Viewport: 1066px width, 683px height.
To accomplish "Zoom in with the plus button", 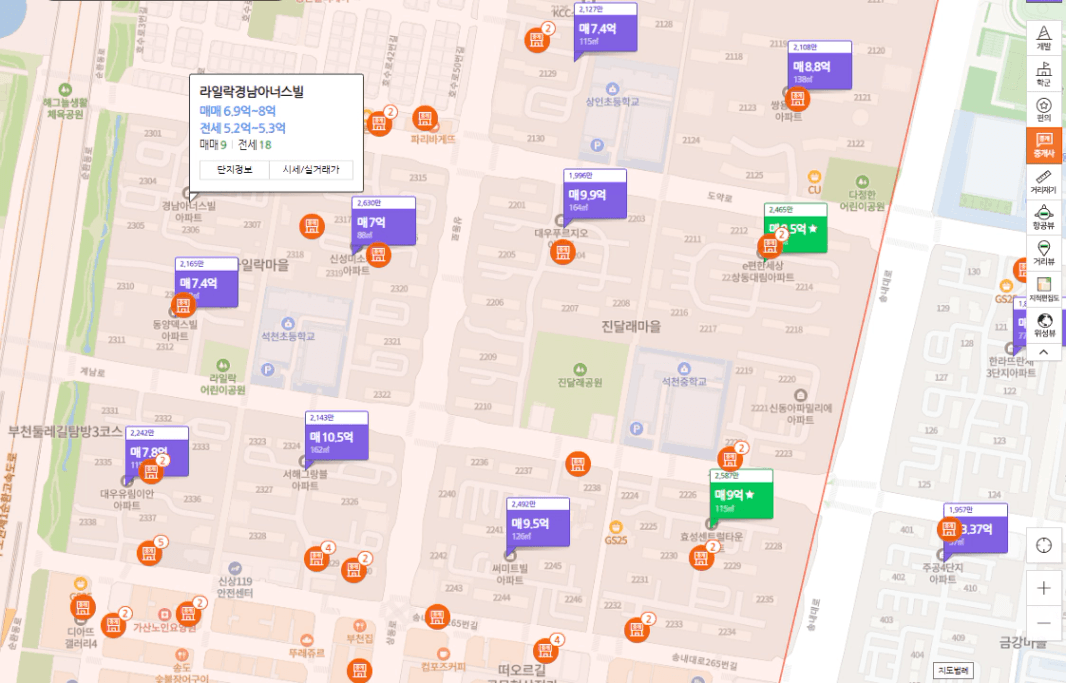I will (x=1044, y=587).
